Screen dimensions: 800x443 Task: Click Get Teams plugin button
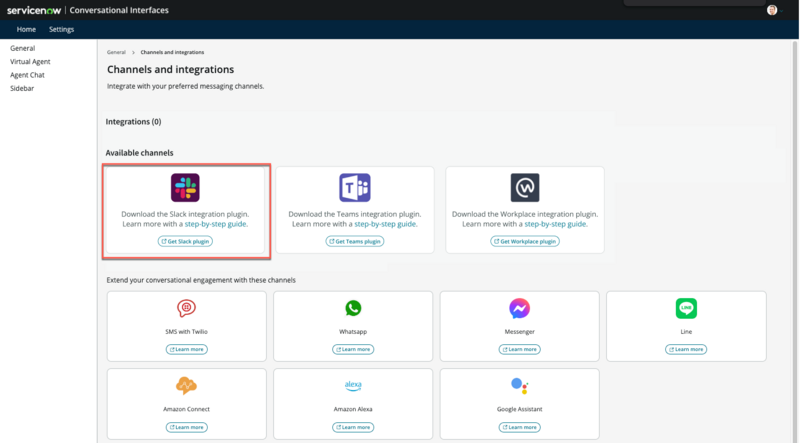pyautogui.click(x=355, y=241)
